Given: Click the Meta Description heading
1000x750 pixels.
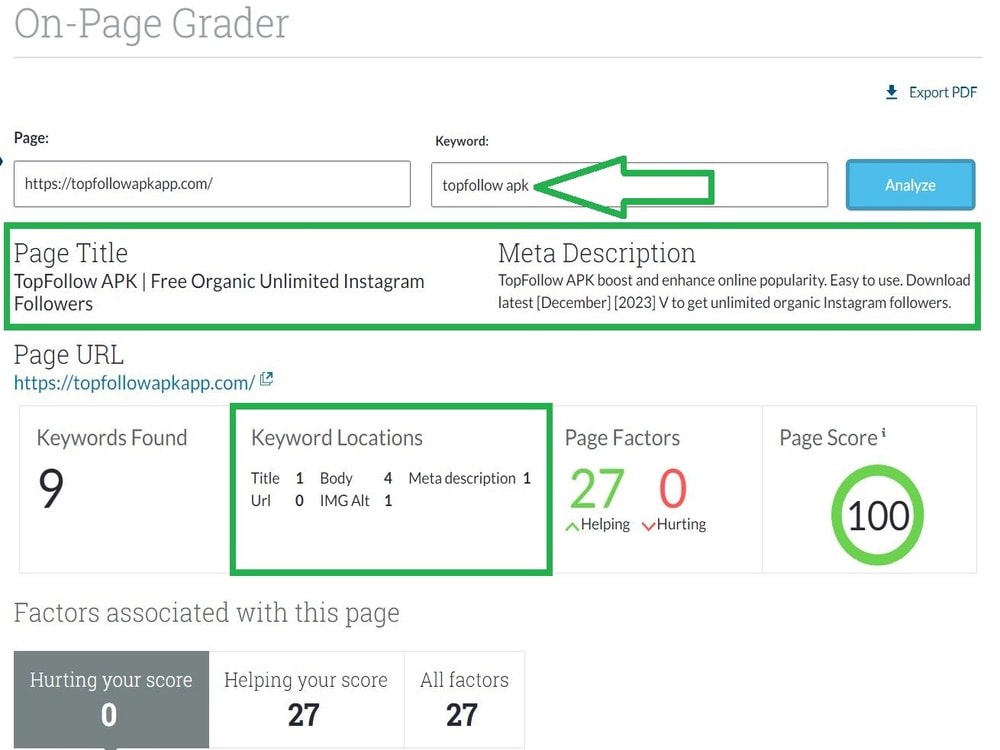Looking at the screenshot, I should [x=596, y=253].
